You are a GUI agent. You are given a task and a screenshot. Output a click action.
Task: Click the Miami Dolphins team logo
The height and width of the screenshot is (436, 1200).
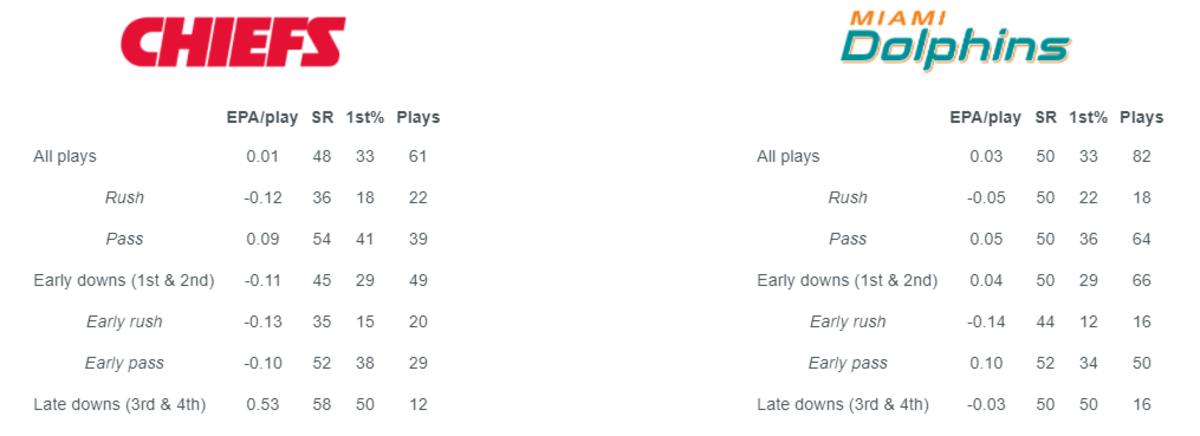[x=955, y=42]
